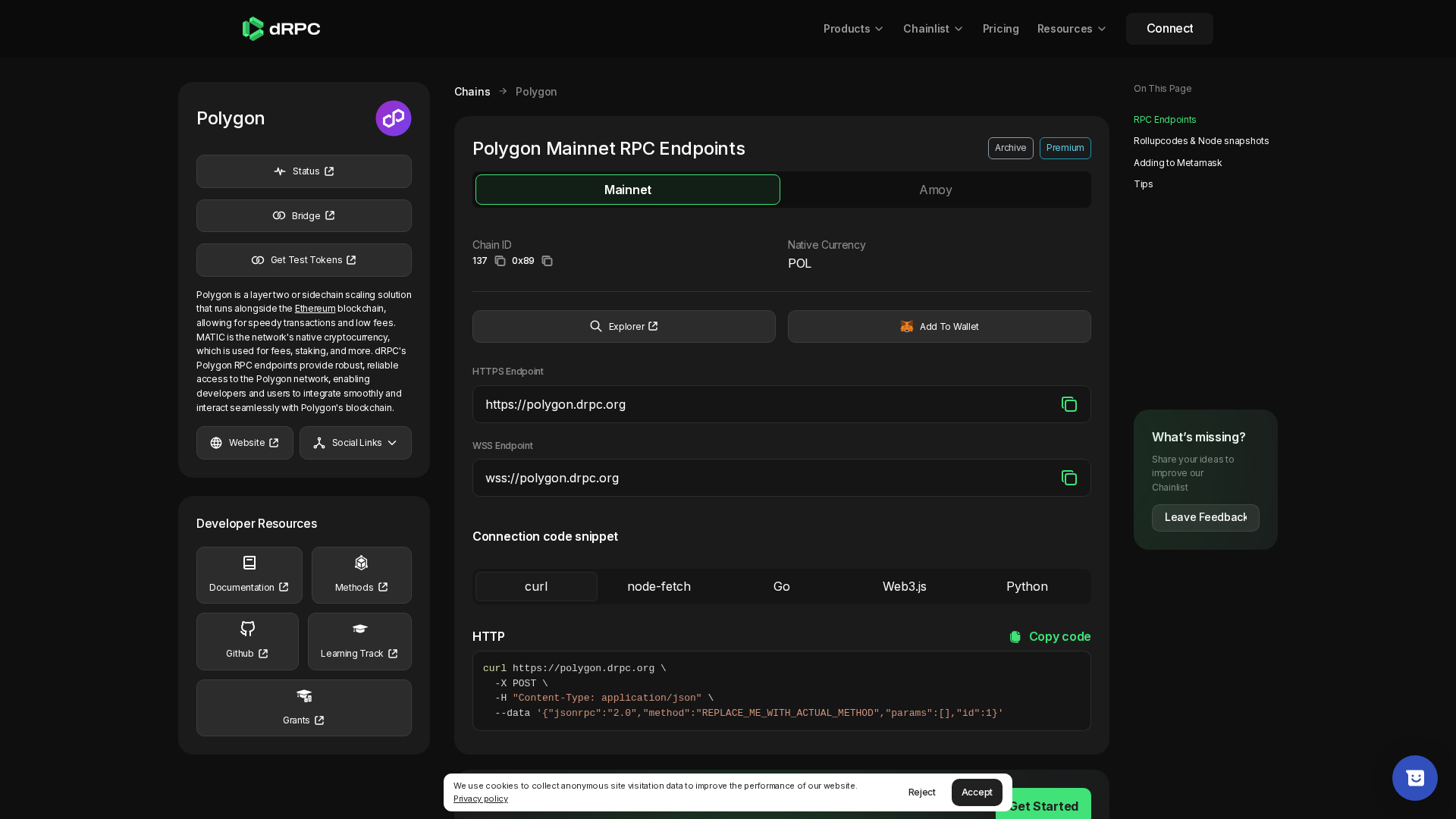The image size is (1456, 819).
Task: Follow the Ethereum link in description
Action: coord(315,309)
